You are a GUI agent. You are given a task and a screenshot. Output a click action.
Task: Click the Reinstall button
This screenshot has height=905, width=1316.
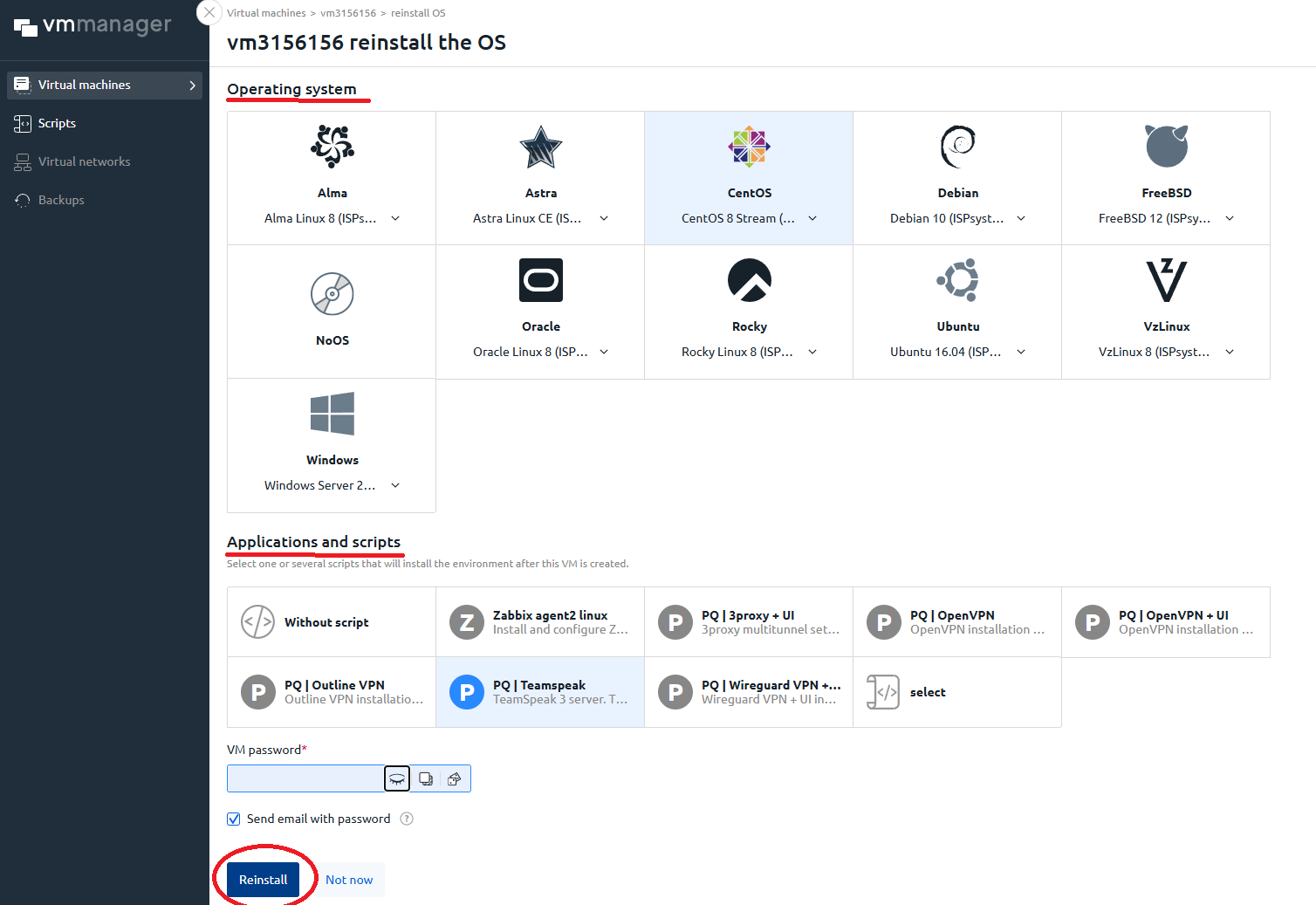pos(263,880)
